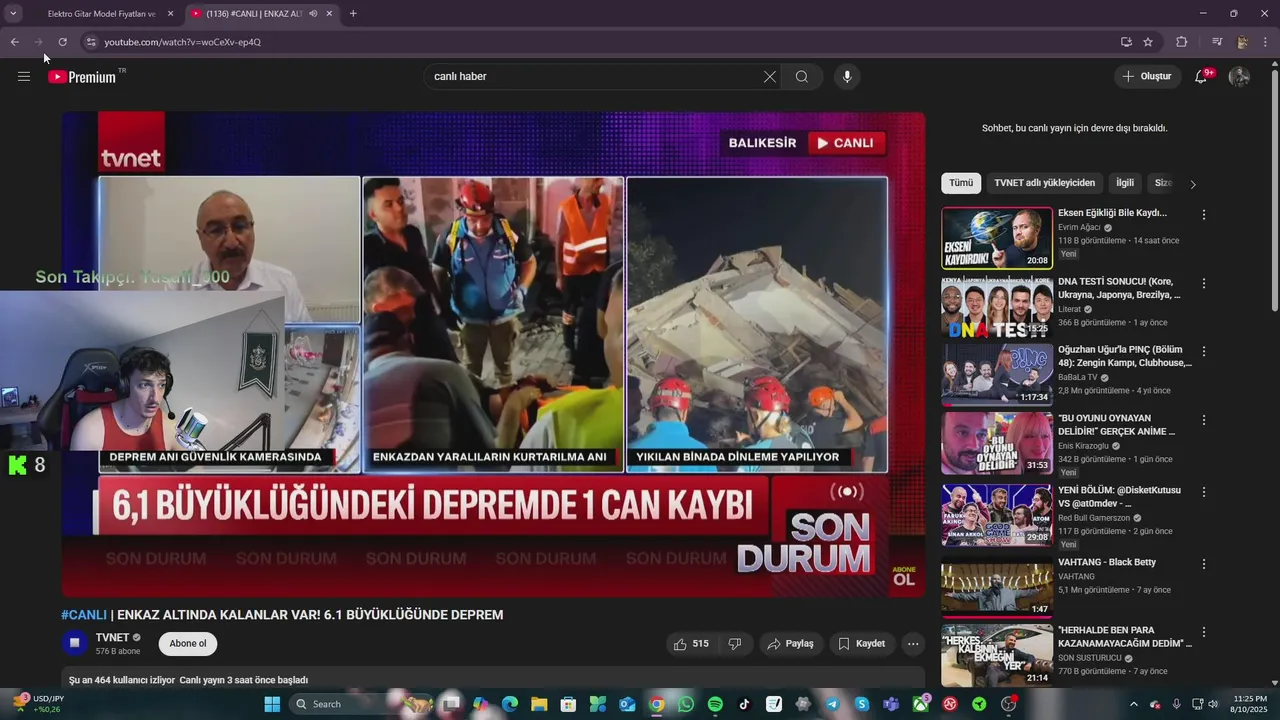1280x720 pixels.
Task: Play VAHTANG Black Betty thumbnail
Action: (x=997, y=588)
